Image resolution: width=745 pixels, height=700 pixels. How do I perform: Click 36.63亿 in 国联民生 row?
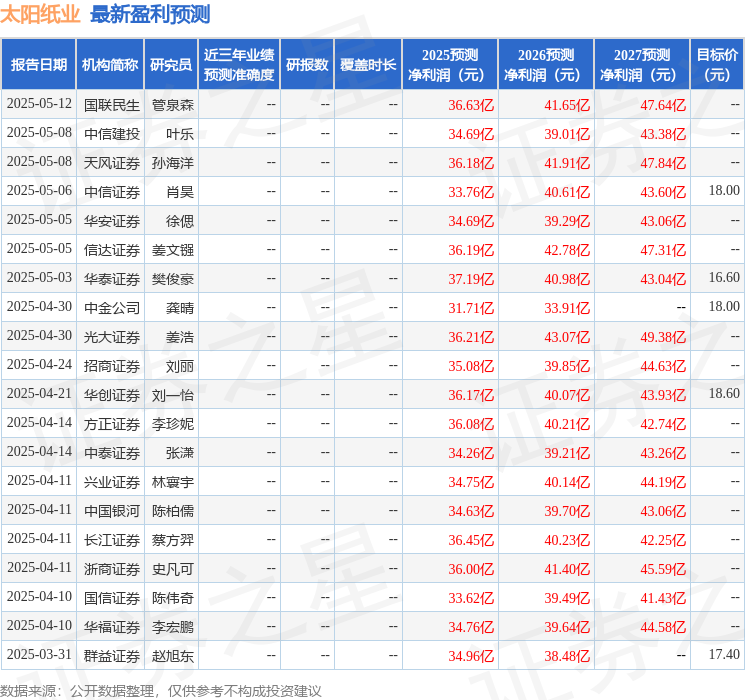coord(471,105)
